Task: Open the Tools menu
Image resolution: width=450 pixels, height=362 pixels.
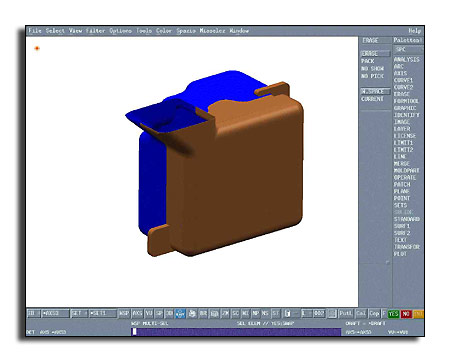Action: pos(144,31)
